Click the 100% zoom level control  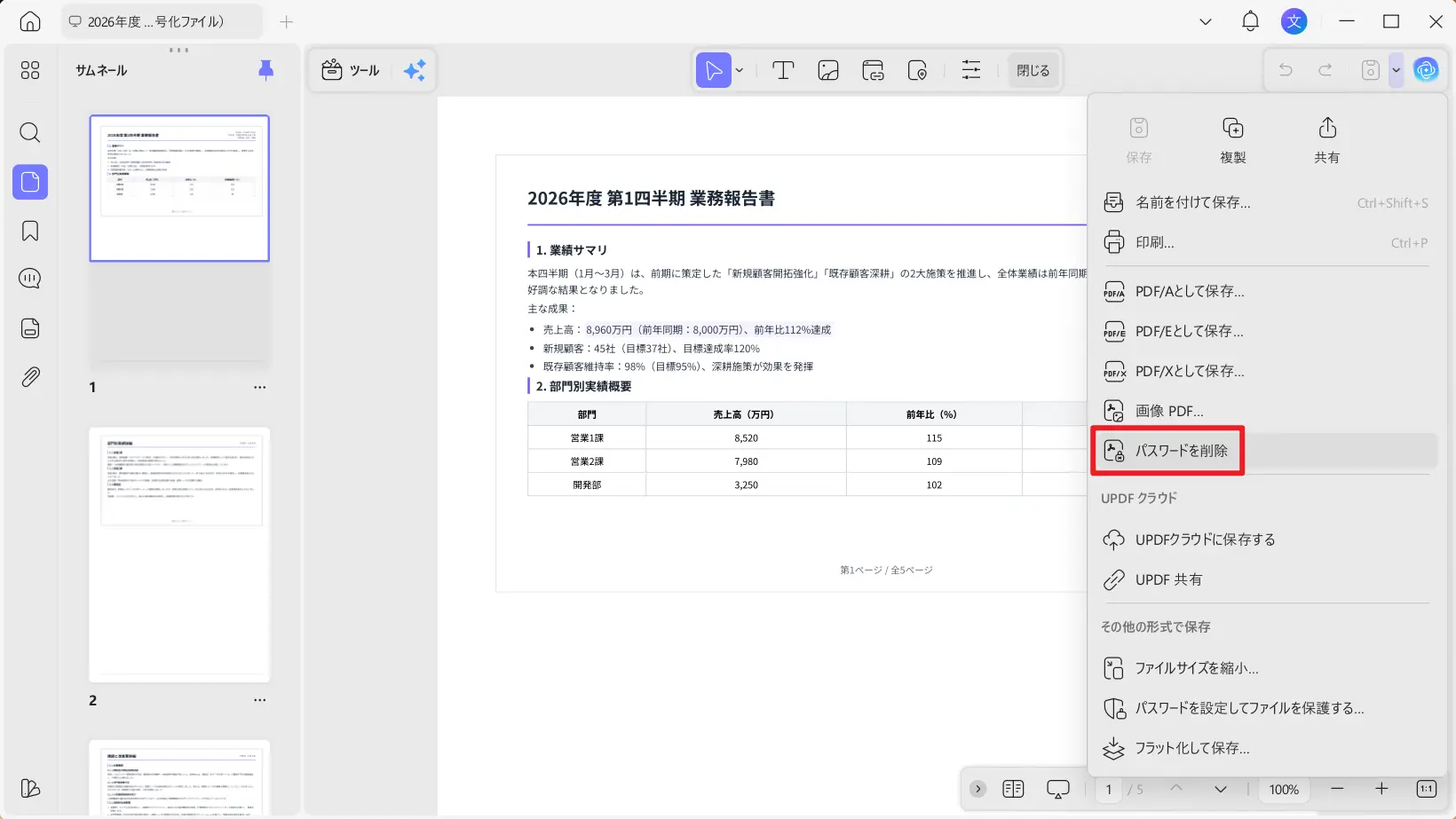[x=1284, y=788]
